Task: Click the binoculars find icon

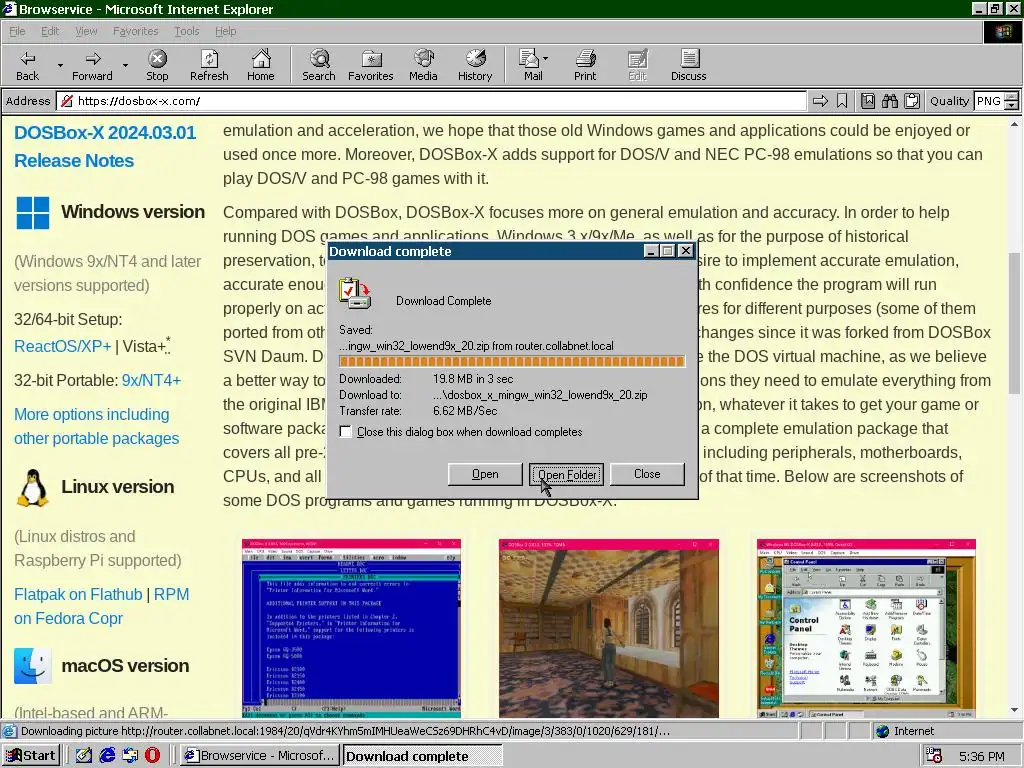Action: [889, 101]
